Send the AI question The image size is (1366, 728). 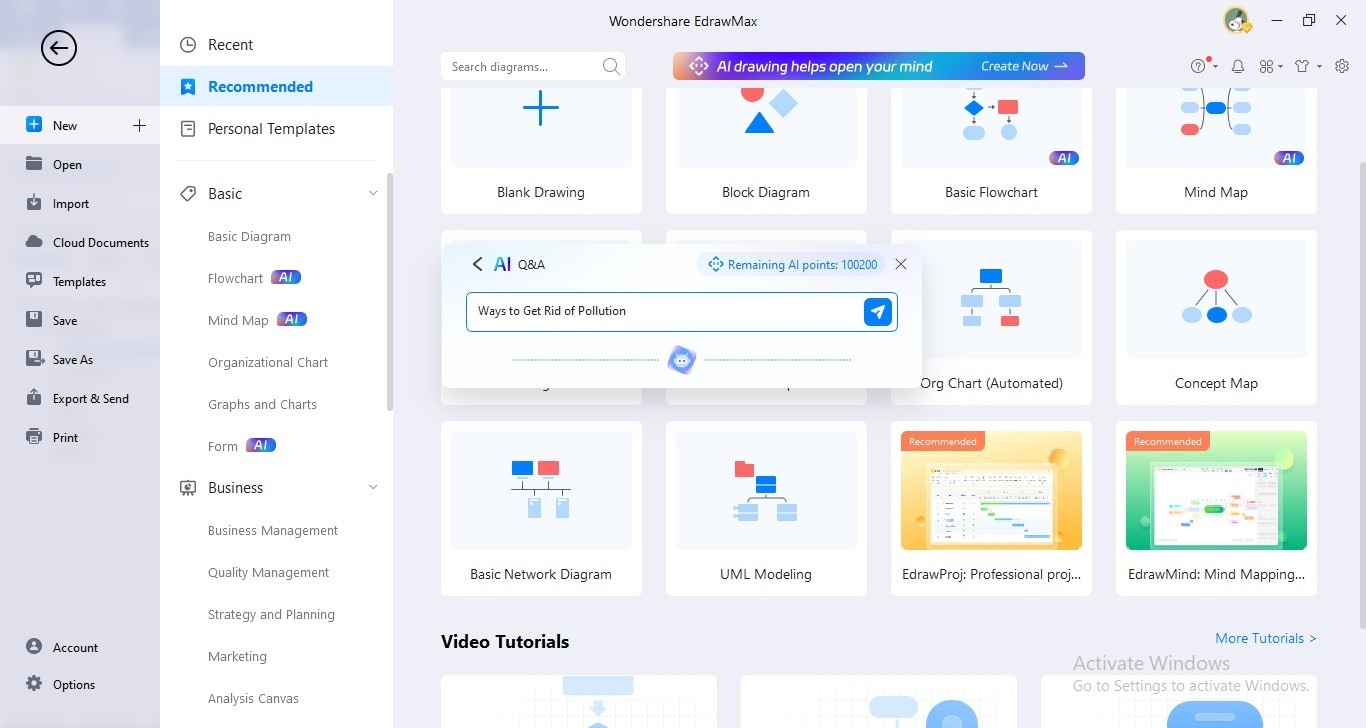877,312
